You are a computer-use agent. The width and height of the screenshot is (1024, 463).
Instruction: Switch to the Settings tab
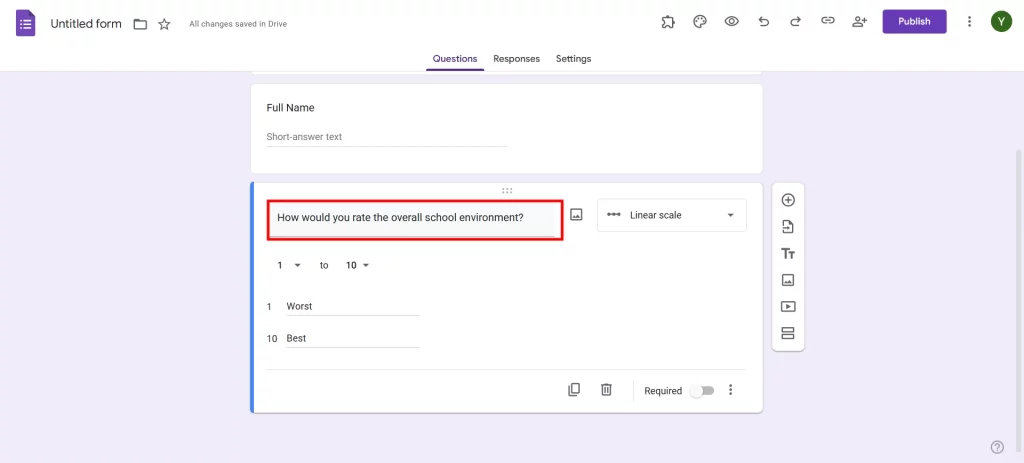pyautogui.click(x=573, y=59)
